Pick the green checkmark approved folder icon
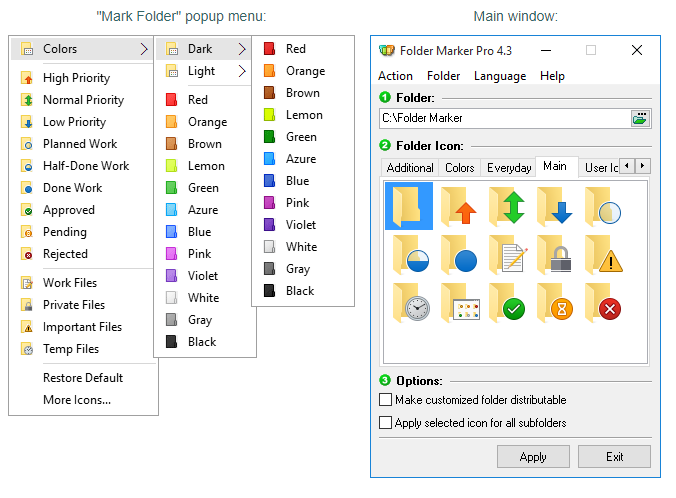Screen dimensions: 676x498 coord(507,302)
